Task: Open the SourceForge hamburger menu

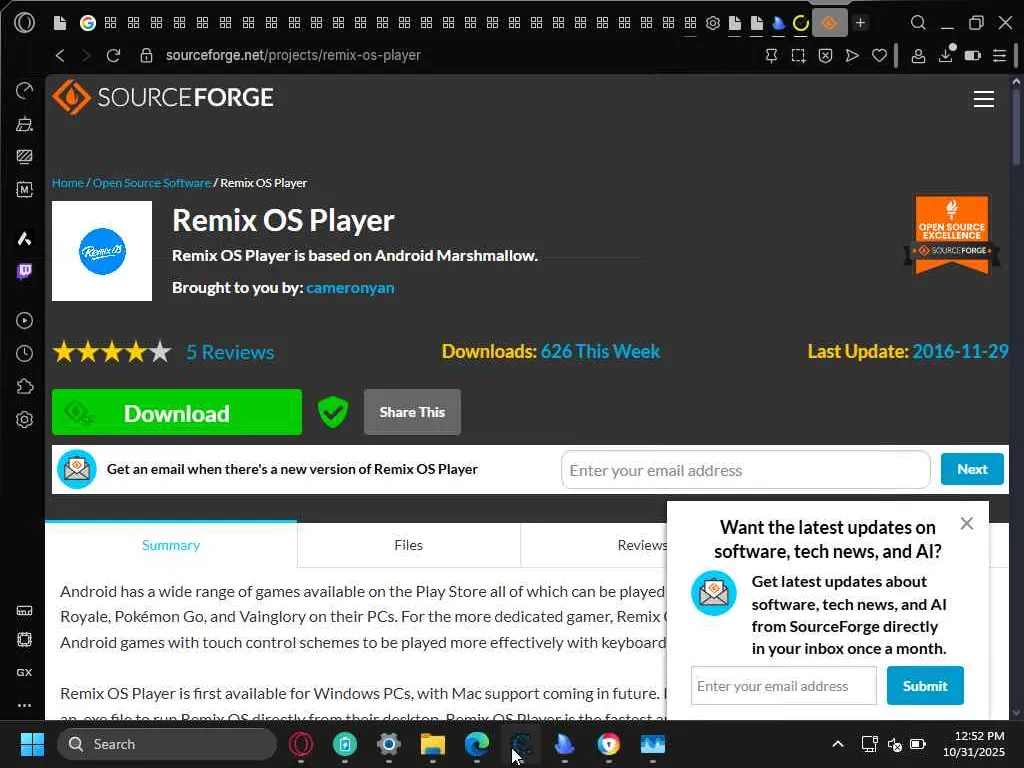Action: 984,99
